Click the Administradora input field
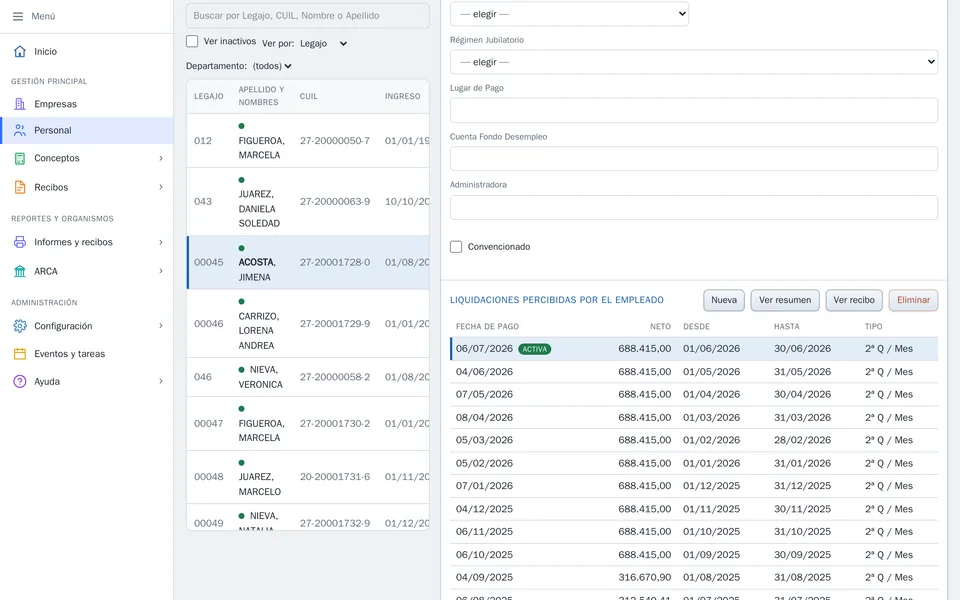960x600 pixels. click(x=694, y=208)
